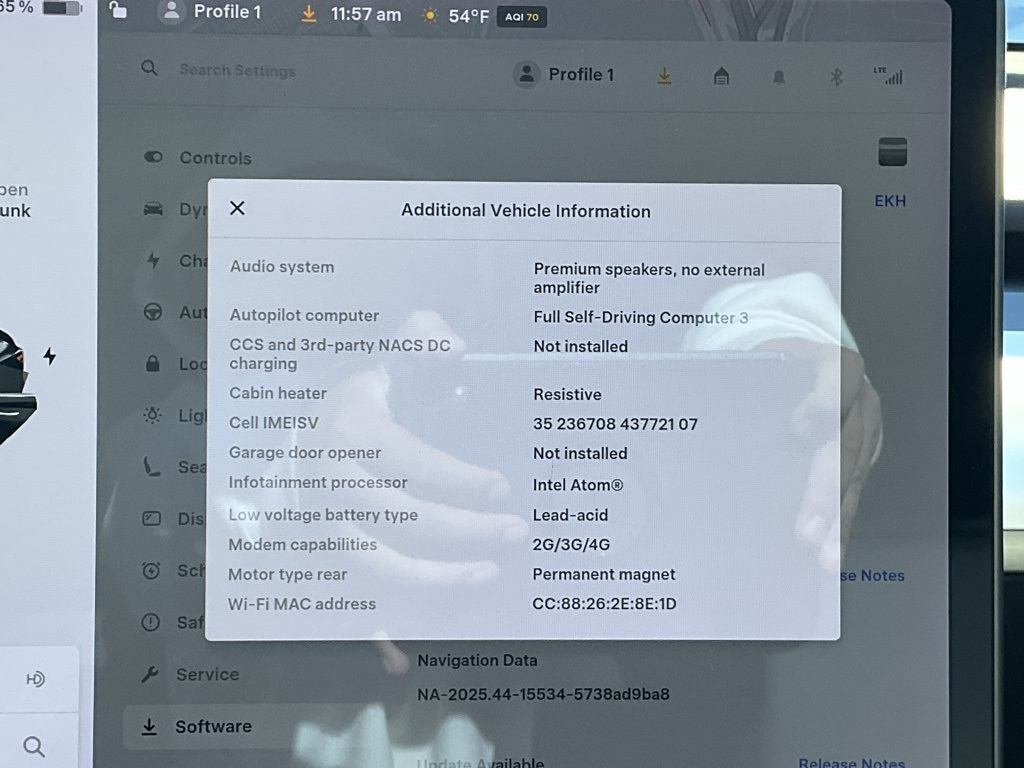The width and height of the screenshot is (1024, 768).
Task: Tap the garage HomeLink icon
Action: click(x=721, y=76)
